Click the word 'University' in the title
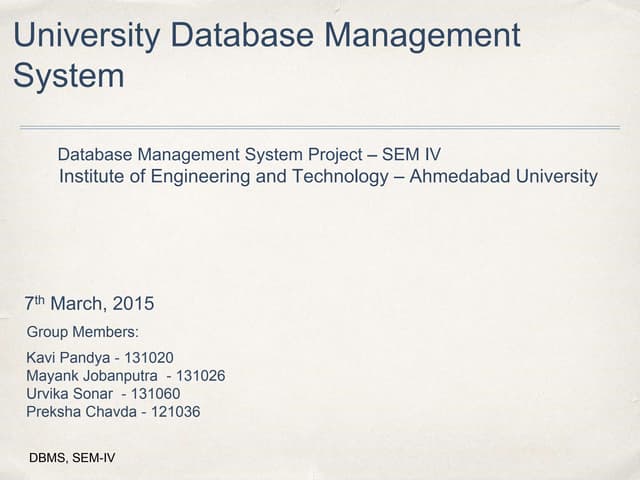 pos(84,36)
